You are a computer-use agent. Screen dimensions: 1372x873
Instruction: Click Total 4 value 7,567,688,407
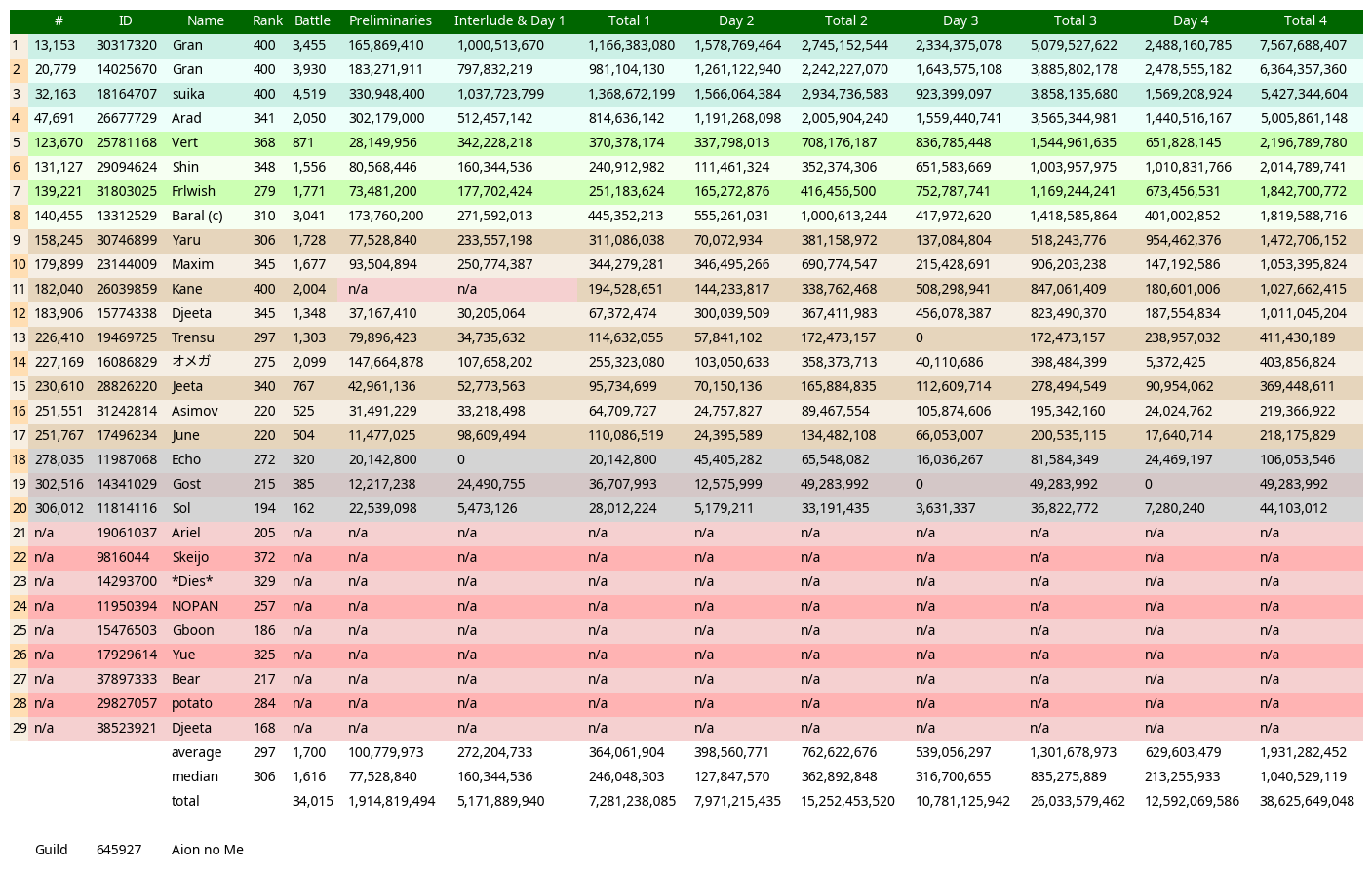[1303, 45]
